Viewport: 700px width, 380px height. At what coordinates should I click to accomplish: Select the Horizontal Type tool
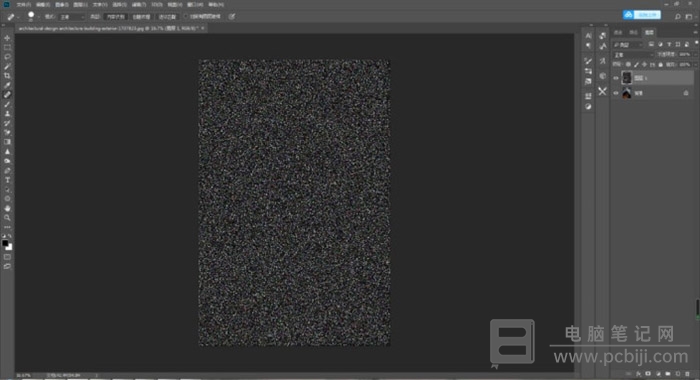(x=7, y=180)
